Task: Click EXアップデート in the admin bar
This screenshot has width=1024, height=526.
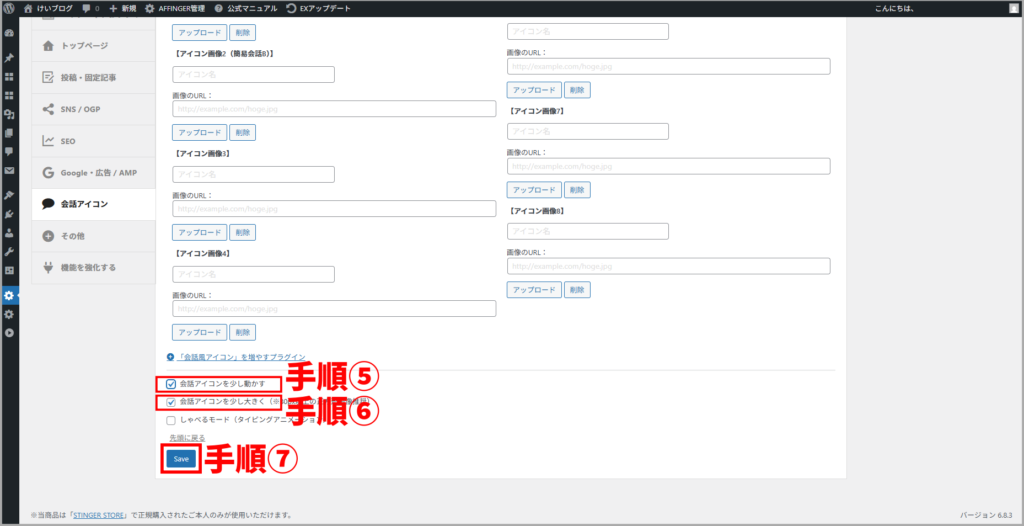Action: 290,8
